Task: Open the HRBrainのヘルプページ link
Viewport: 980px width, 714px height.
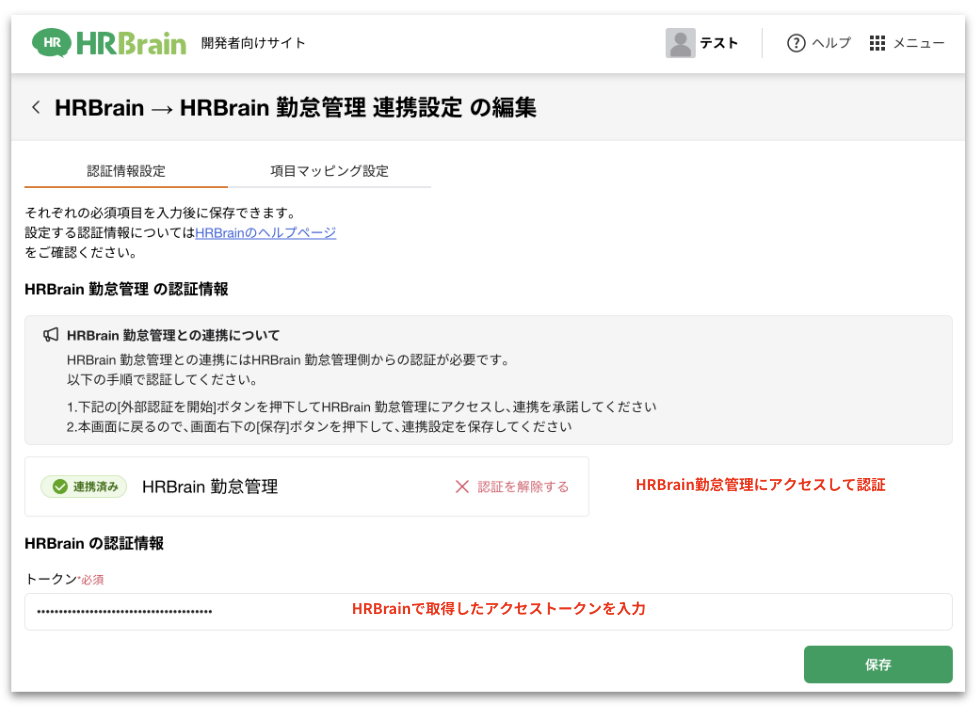Action: point(265,233)
